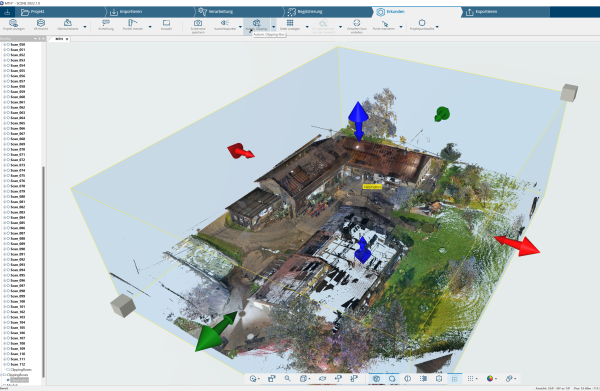600x391 pixels.
Task: Open the Punkte messen dropdown arrow
Action: 150,27
